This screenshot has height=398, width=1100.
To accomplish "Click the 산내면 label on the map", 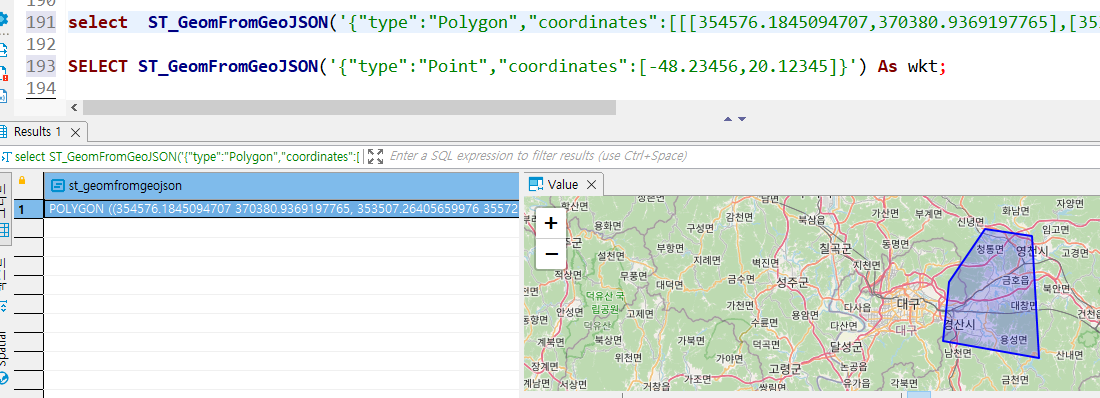I will pyautogui.click(x=1070, y=354).
